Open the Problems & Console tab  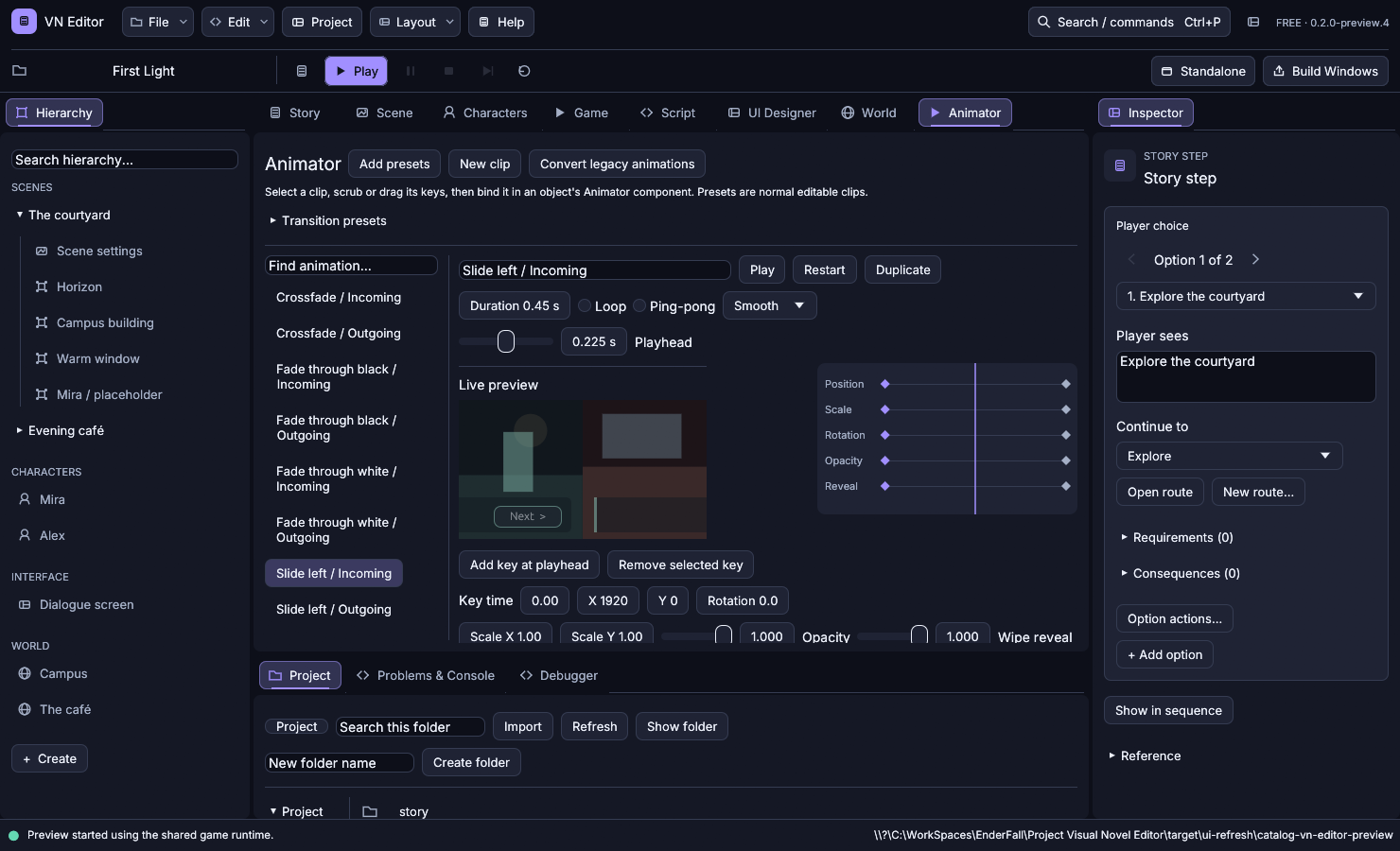(x=426, y=675)
